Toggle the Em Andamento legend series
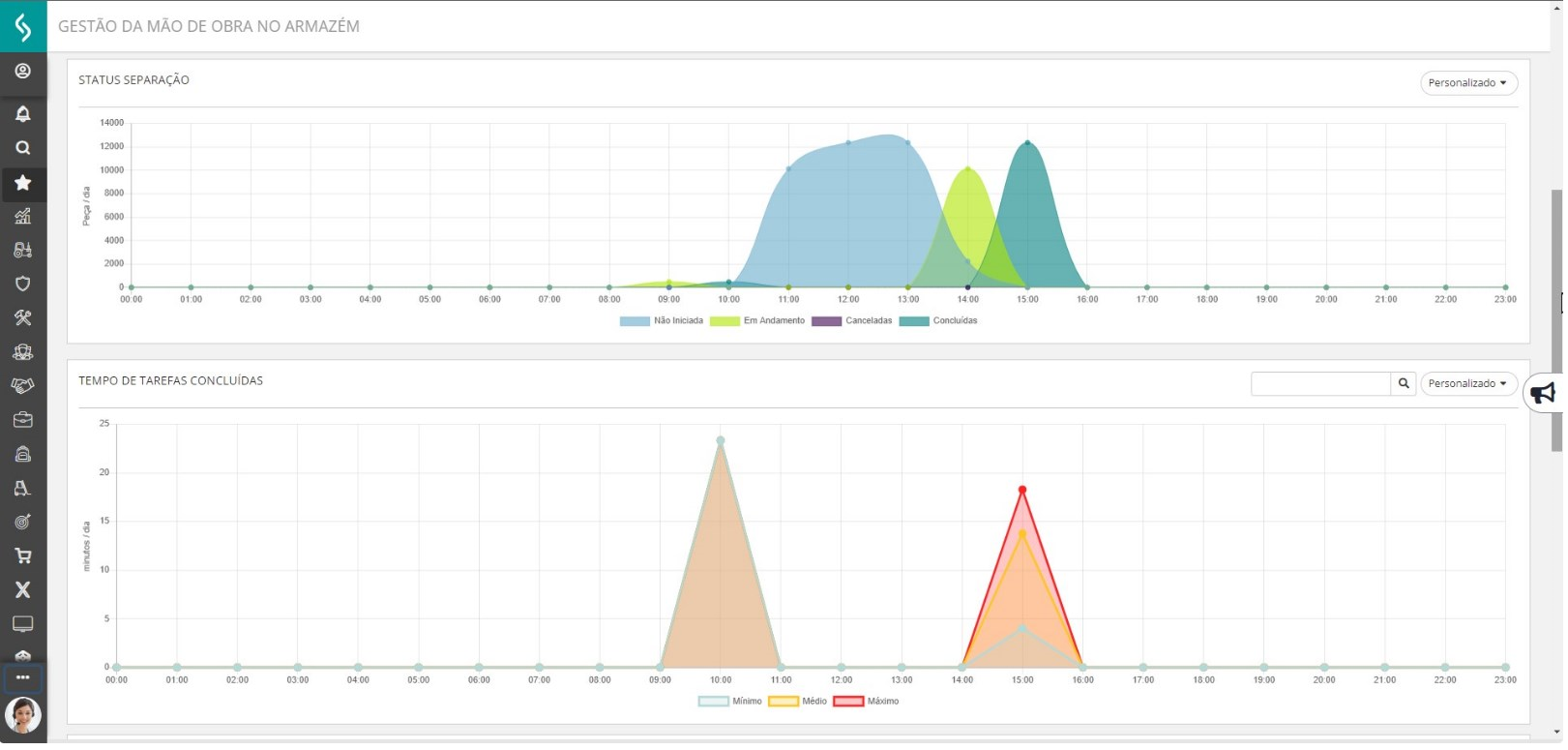1568x750 pixels. pyautogui.click(x=757, y=321)
